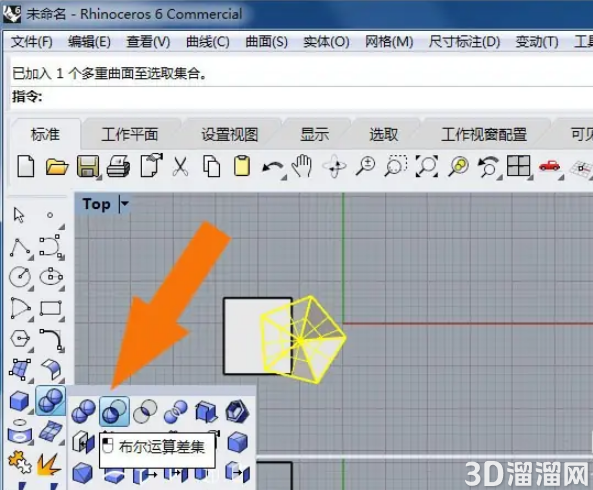This screenshot has height=490, width=593.
Task: Click the Copy icon
Action: 211,166
